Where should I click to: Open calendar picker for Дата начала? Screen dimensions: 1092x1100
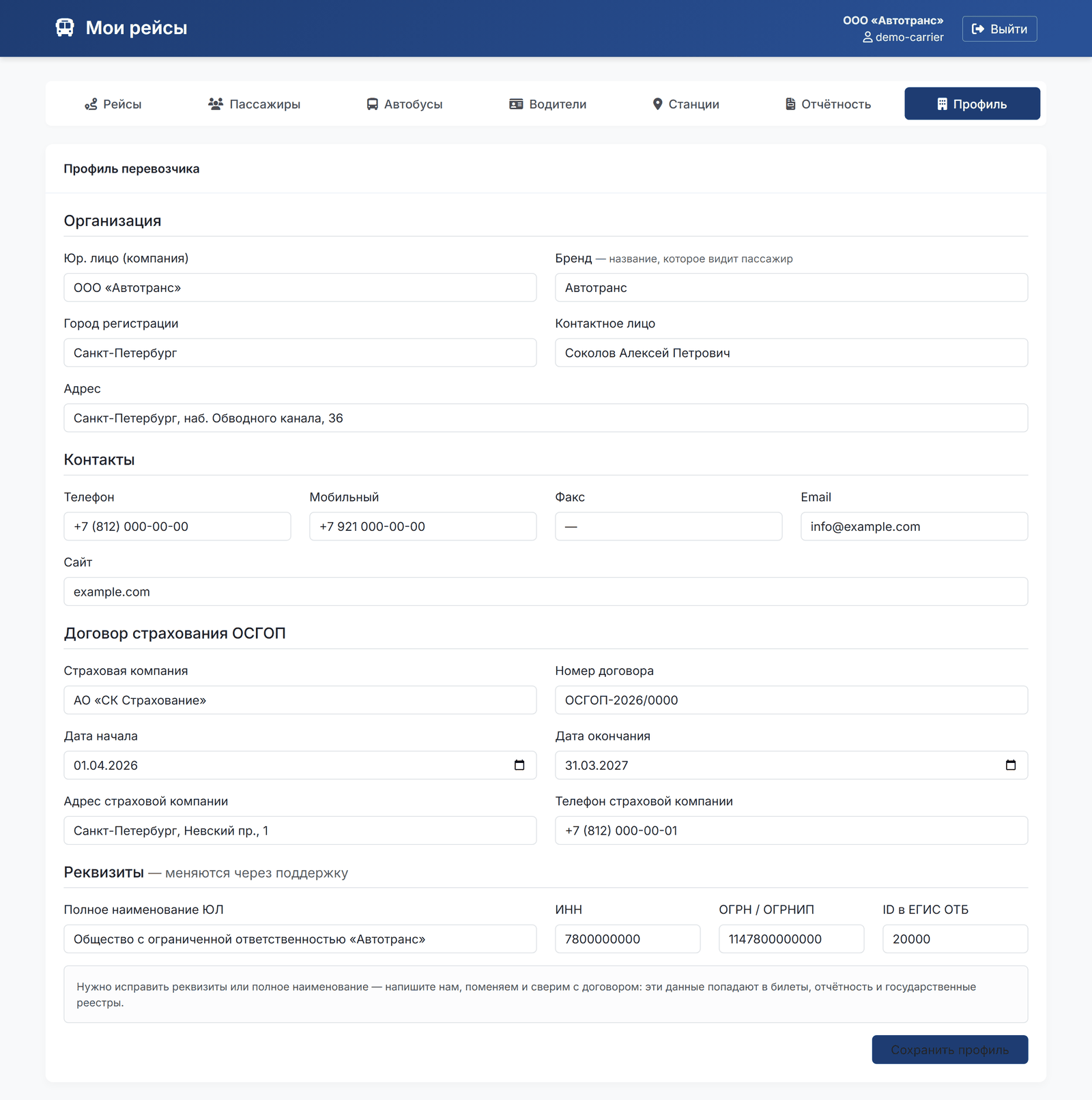click(x=519, y=766)
